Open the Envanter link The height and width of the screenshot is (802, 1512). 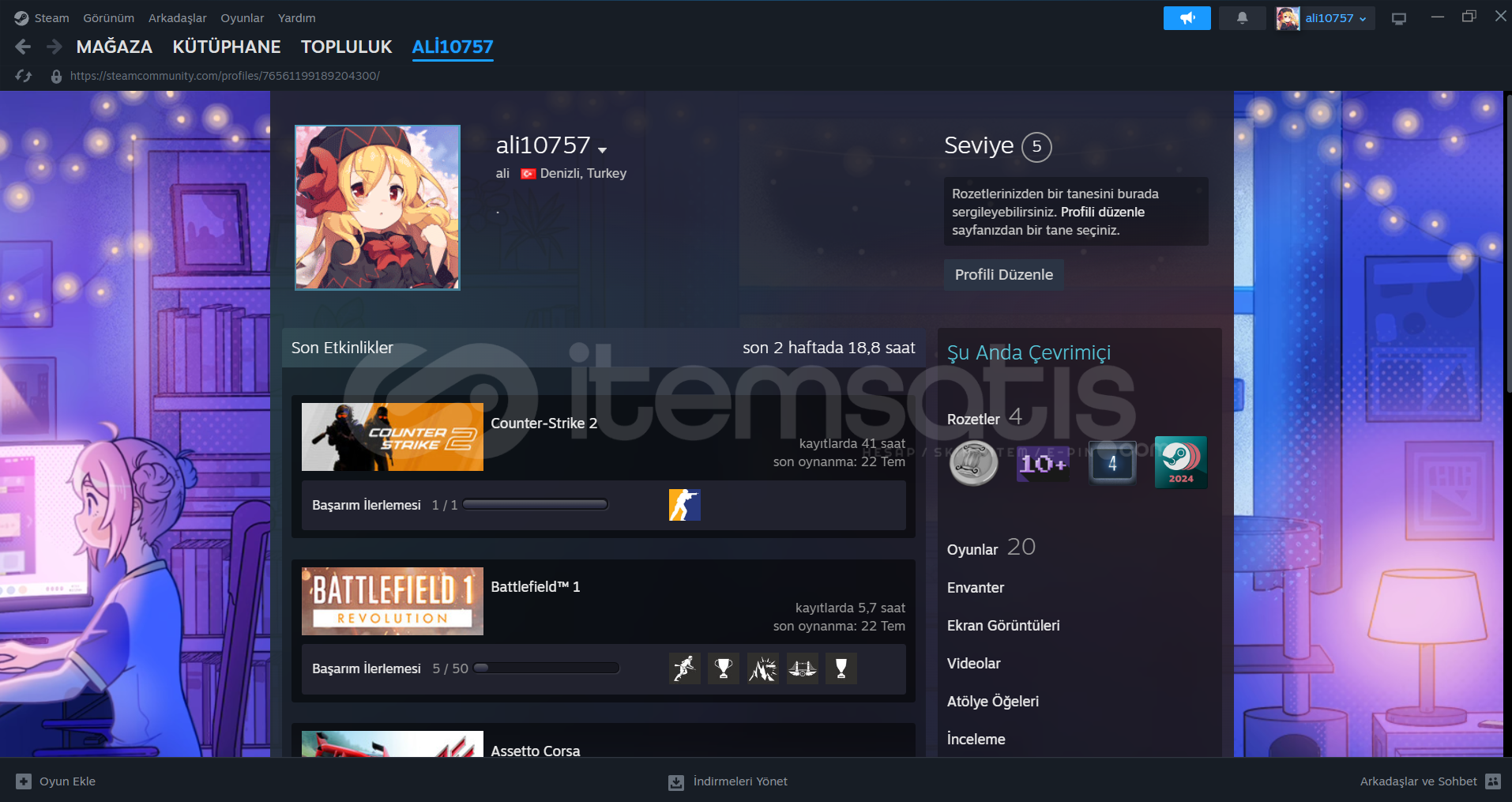(976, 588)
